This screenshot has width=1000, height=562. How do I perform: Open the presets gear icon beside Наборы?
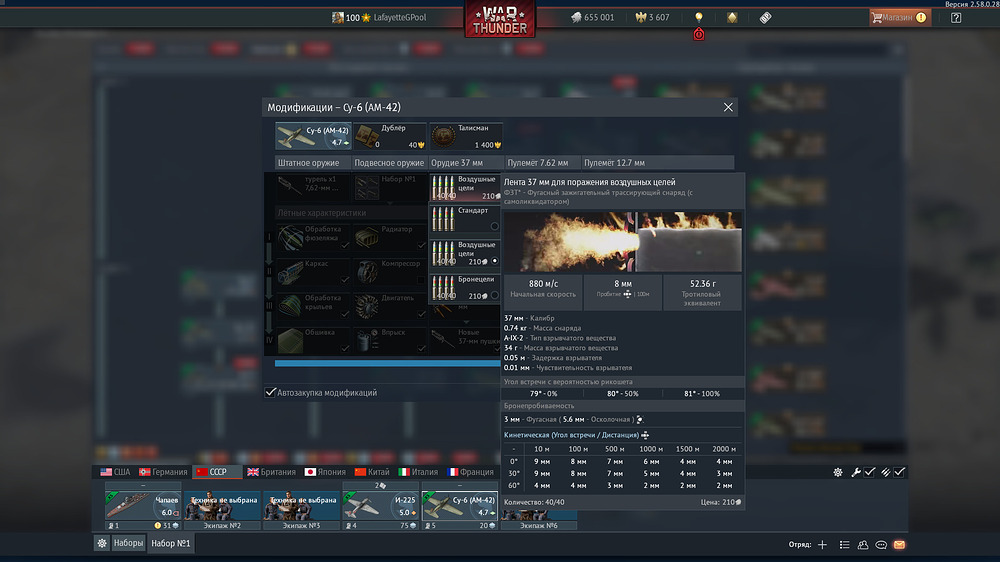pos(102,543)
